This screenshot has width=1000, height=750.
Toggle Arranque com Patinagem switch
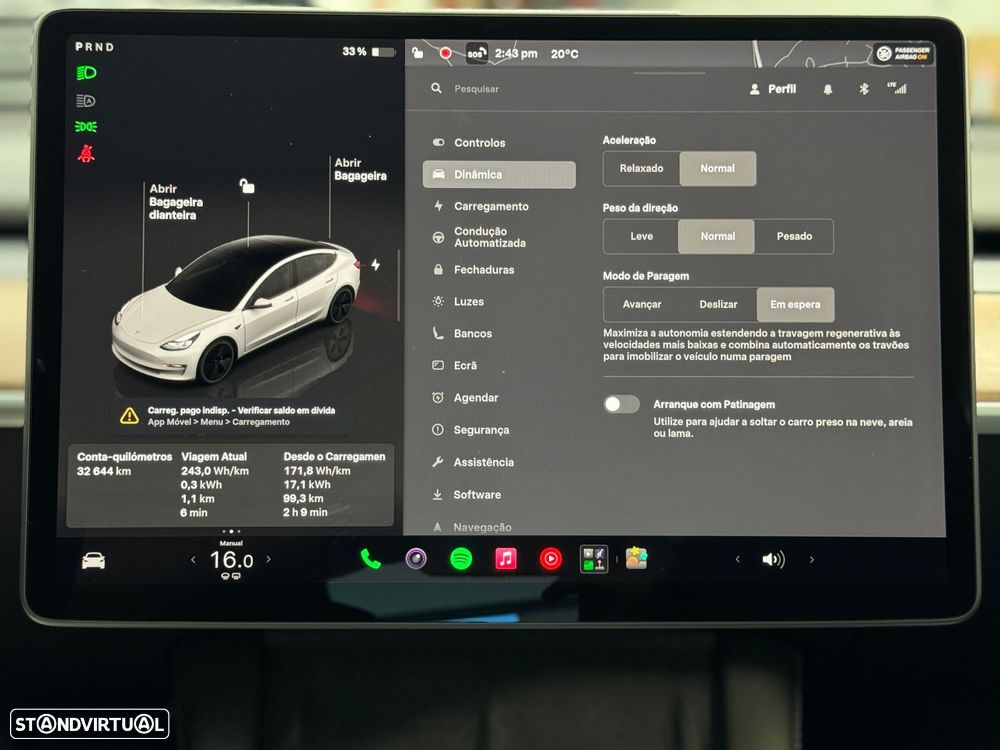point(621,404)
